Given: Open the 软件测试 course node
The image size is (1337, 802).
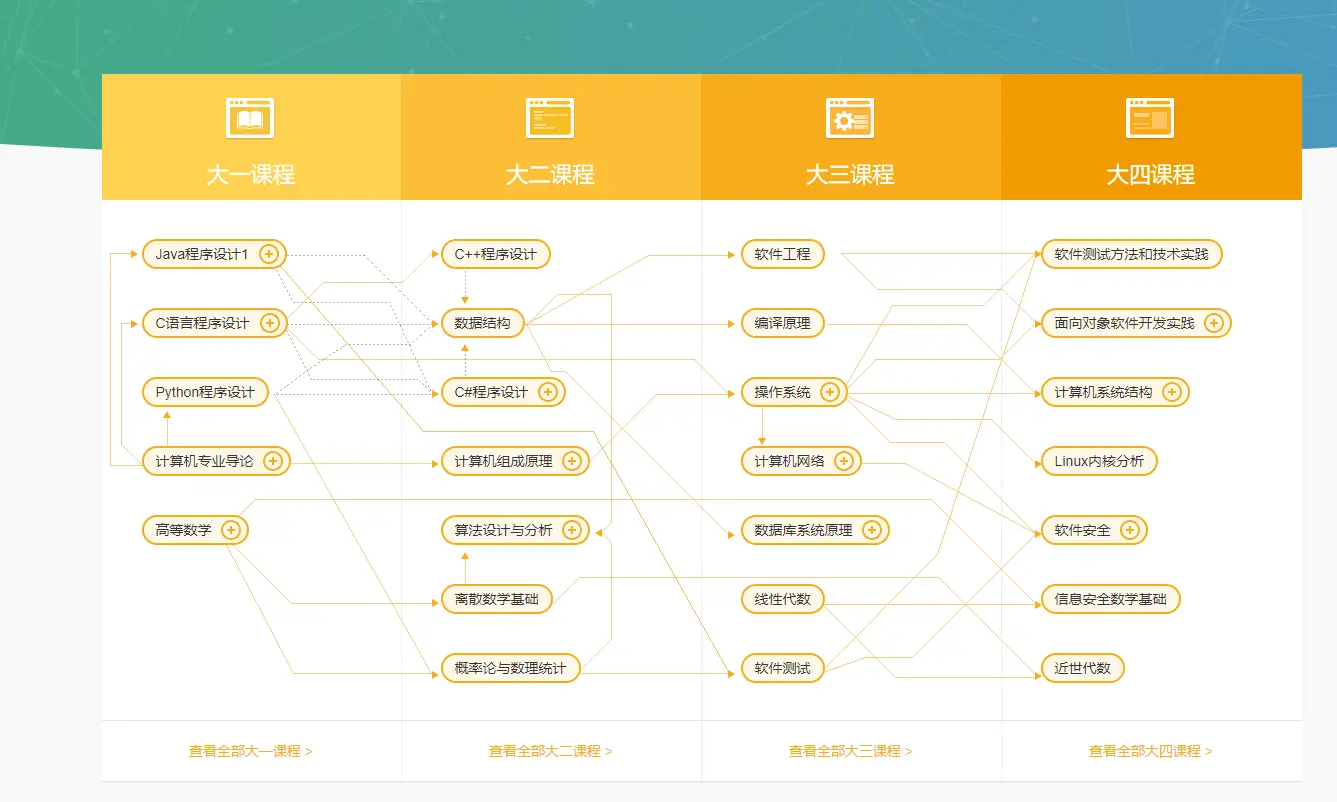Looking at the screenshot, I should coord(783,668).
